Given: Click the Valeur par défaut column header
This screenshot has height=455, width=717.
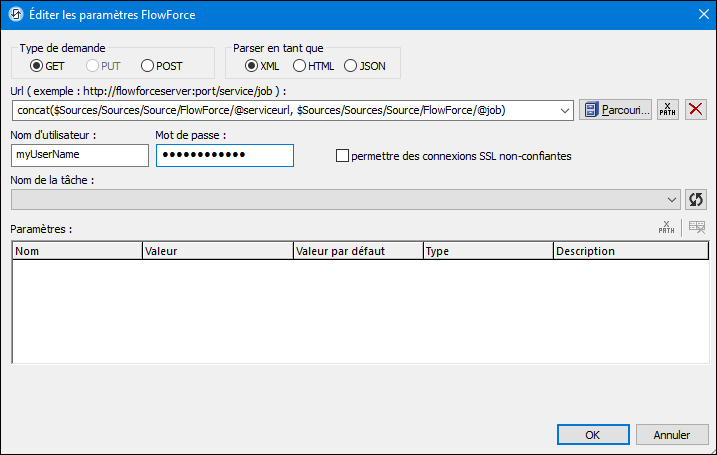Looking at the screenshot, I should pyautogui.click(x=357, y=251).
